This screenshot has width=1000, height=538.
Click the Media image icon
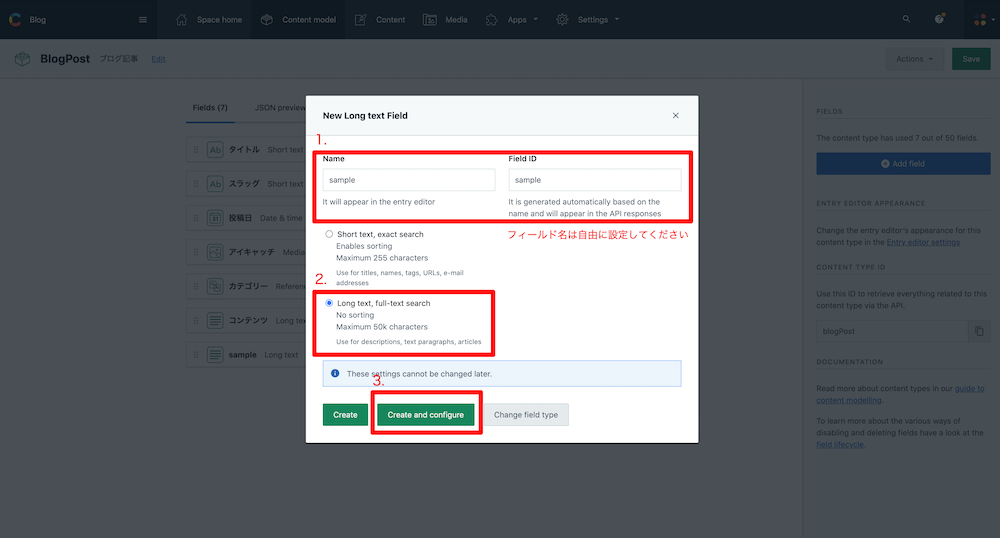(430, 20)
